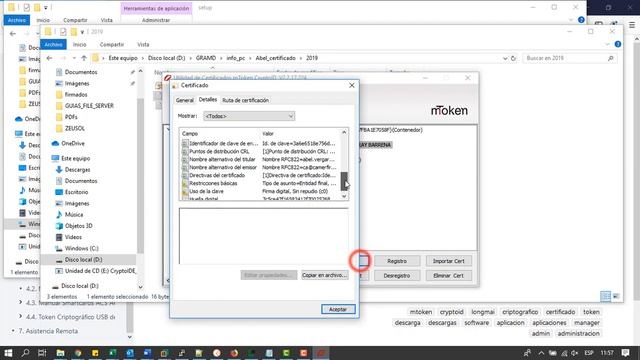Open the address bar history dropdown
Image resolution: width=640 pixels, height=360 pixels.
tap(505, 58)
